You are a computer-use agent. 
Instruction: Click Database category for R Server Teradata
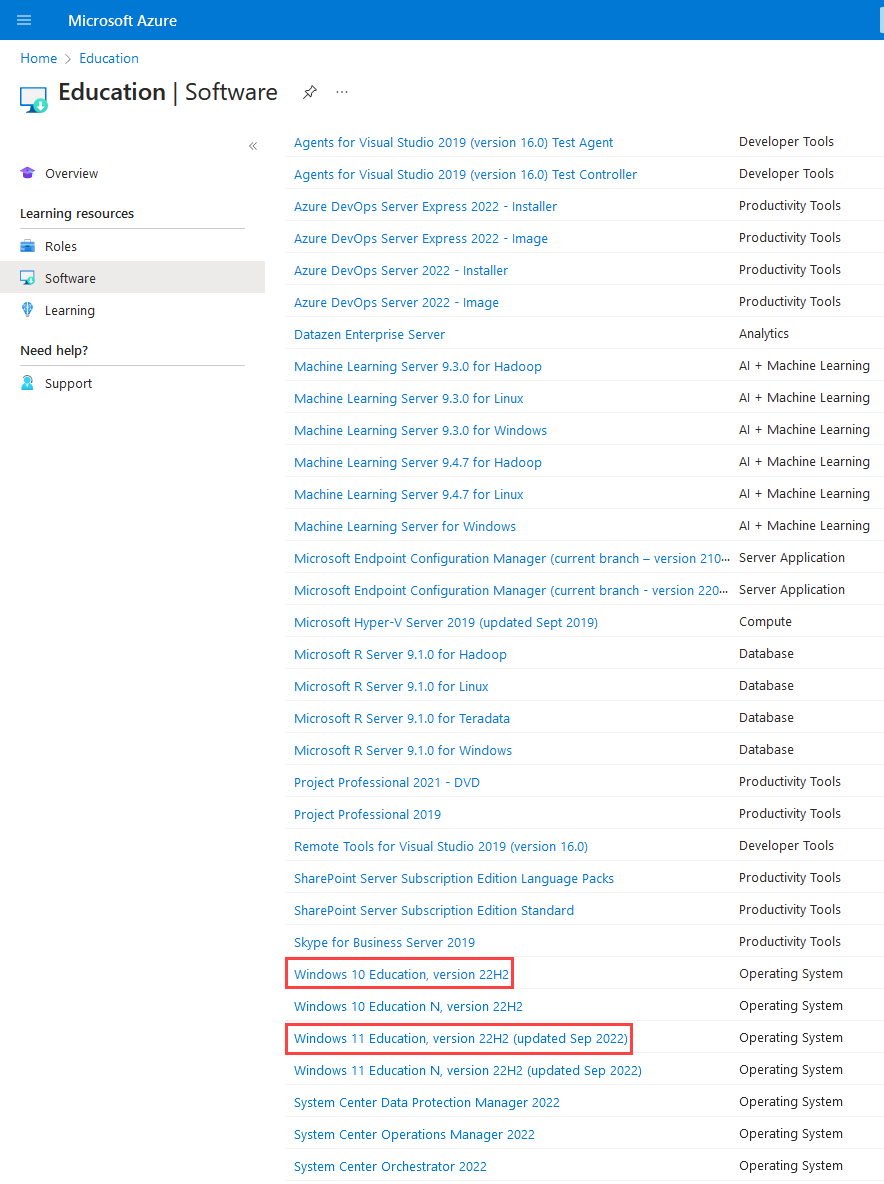(766, 717)
